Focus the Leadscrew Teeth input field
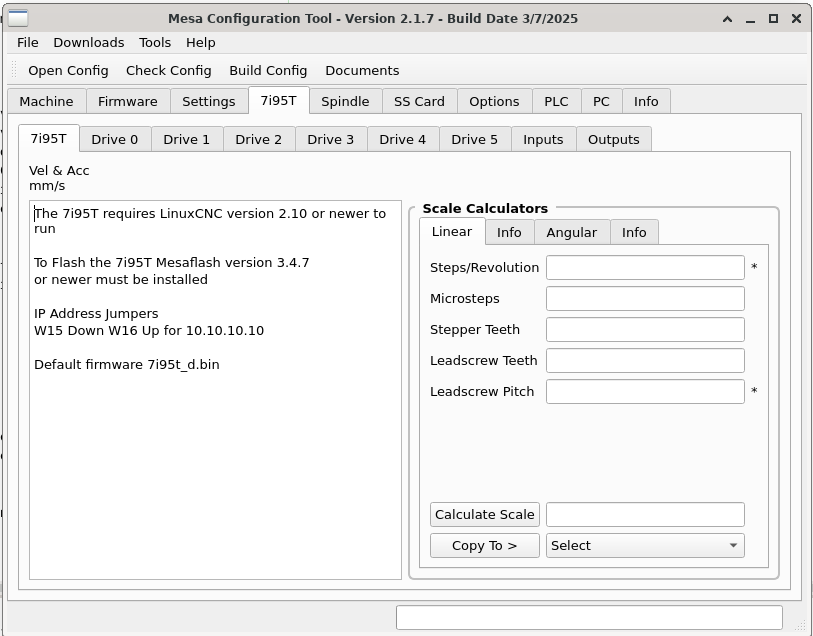Viewport: 813px width, 636px height. (x=645, y=361)
